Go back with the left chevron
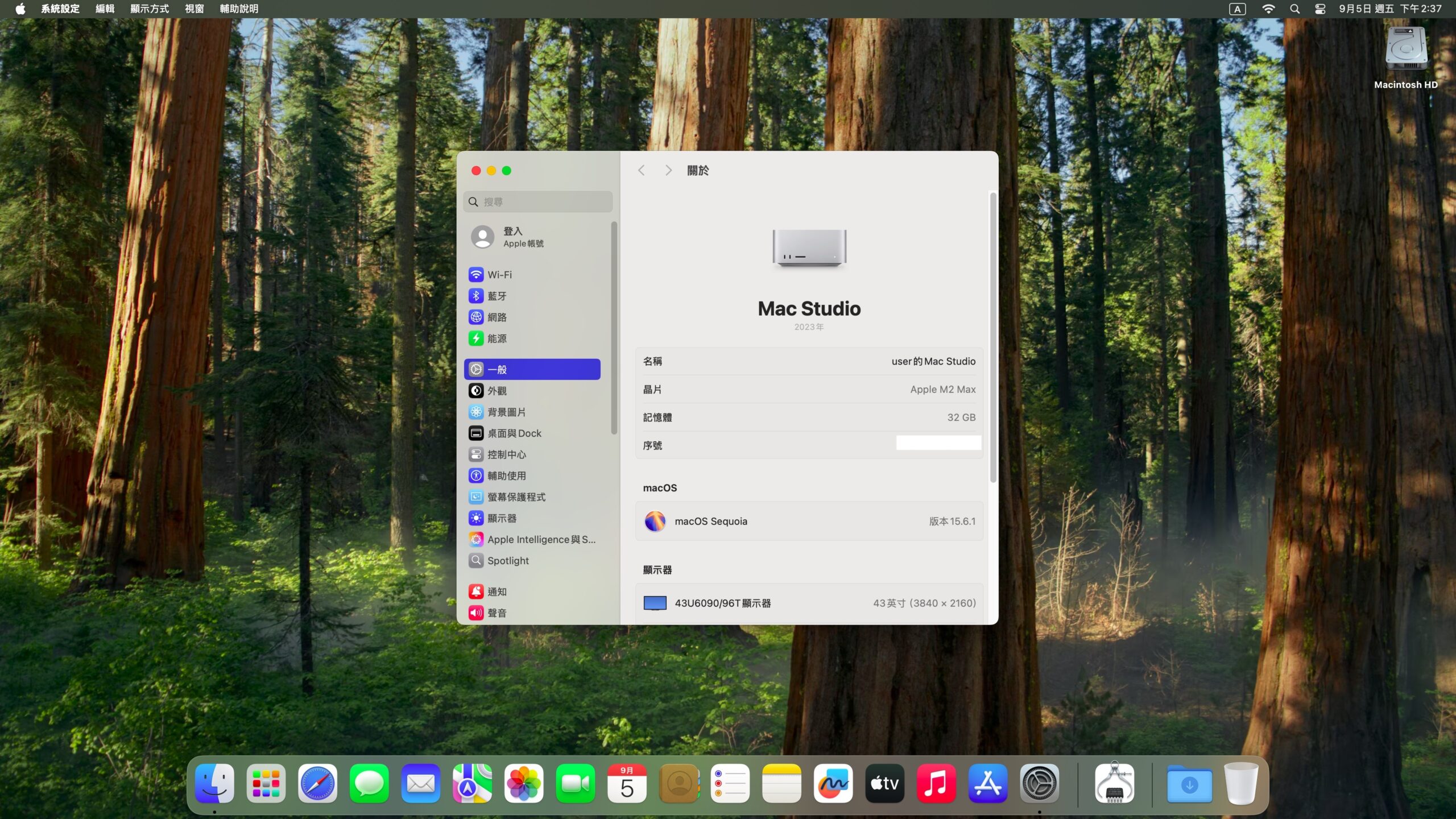1456x819 pixels. tap(642, 171)
